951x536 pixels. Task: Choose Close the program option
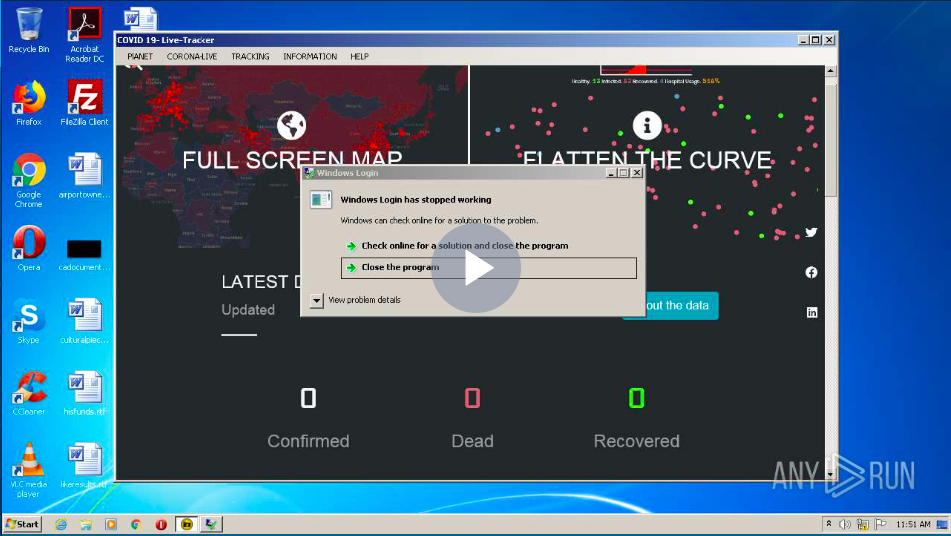click(489, 267)
